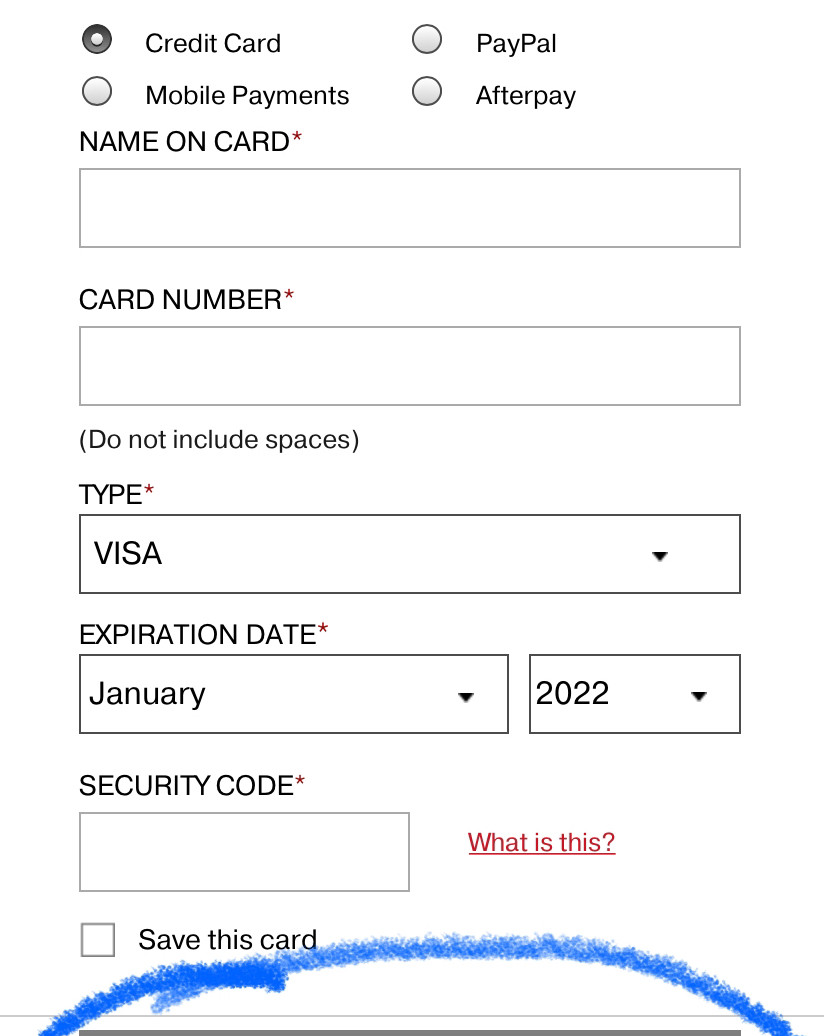Click into the Card Number field
This screenshot has width=828, height=1036.
pos(410,365)
